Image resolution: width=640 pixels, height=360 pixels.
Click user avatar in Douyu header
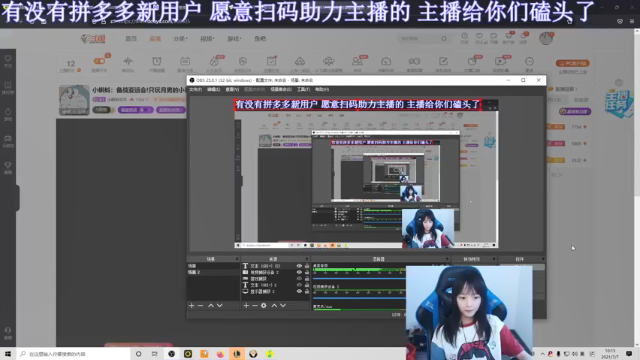point(546,38)
